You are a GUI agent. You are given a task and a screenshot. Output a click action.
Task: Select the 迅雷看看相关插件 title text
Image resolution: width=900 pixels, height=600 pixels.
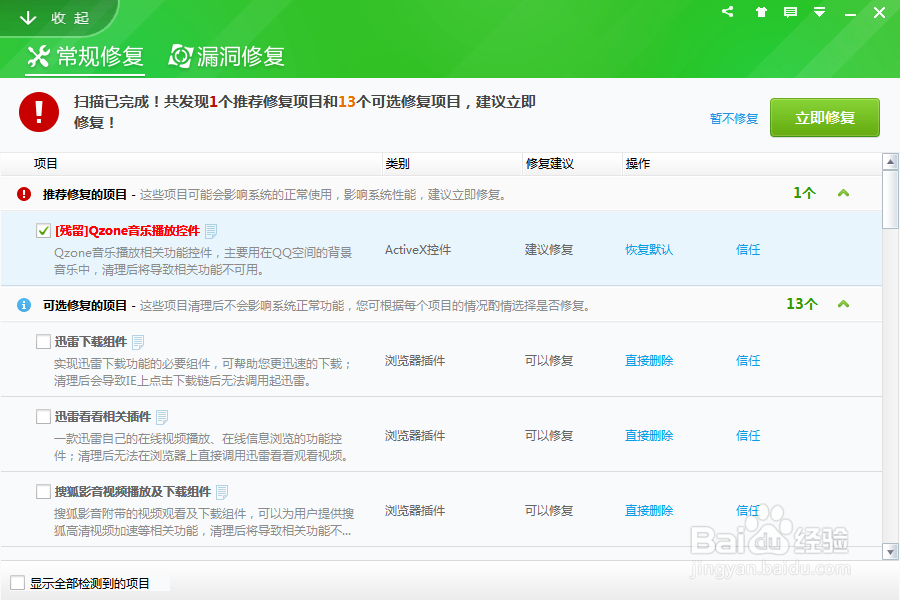click(103, 416)
